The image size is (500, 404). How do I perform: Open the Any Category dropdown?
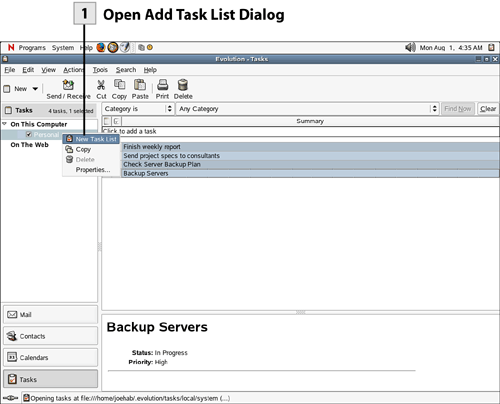pos(307,109)
